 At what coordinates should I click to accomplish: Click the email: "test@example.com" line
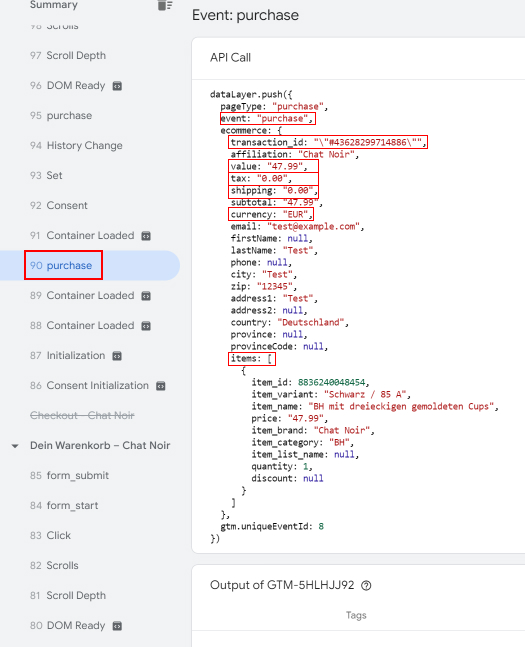297,227
